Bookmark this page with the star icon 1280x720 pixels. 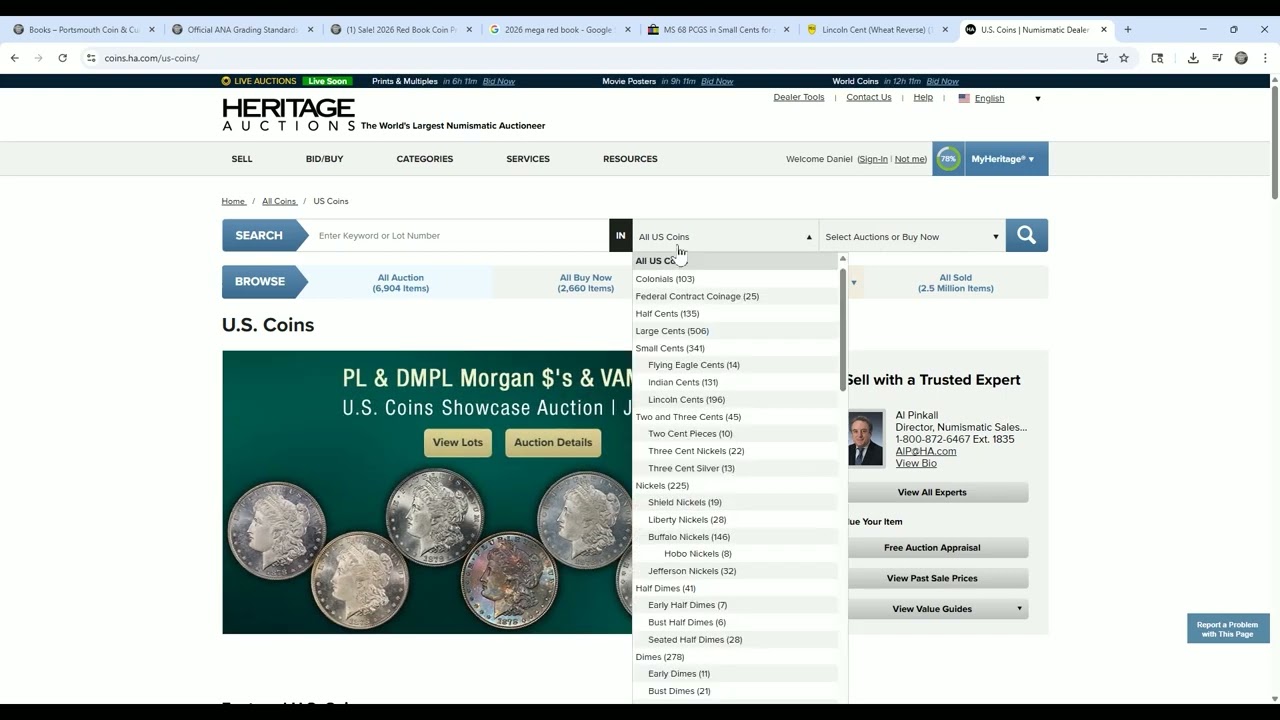[1124, 58]
